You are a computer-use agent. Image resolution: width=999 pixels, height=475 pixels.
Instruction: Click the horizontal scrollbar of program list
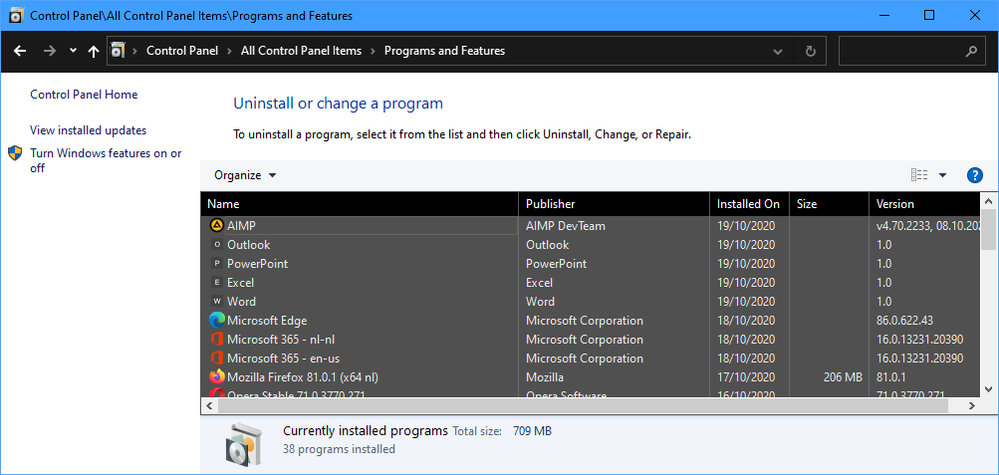tap(590, 405)
